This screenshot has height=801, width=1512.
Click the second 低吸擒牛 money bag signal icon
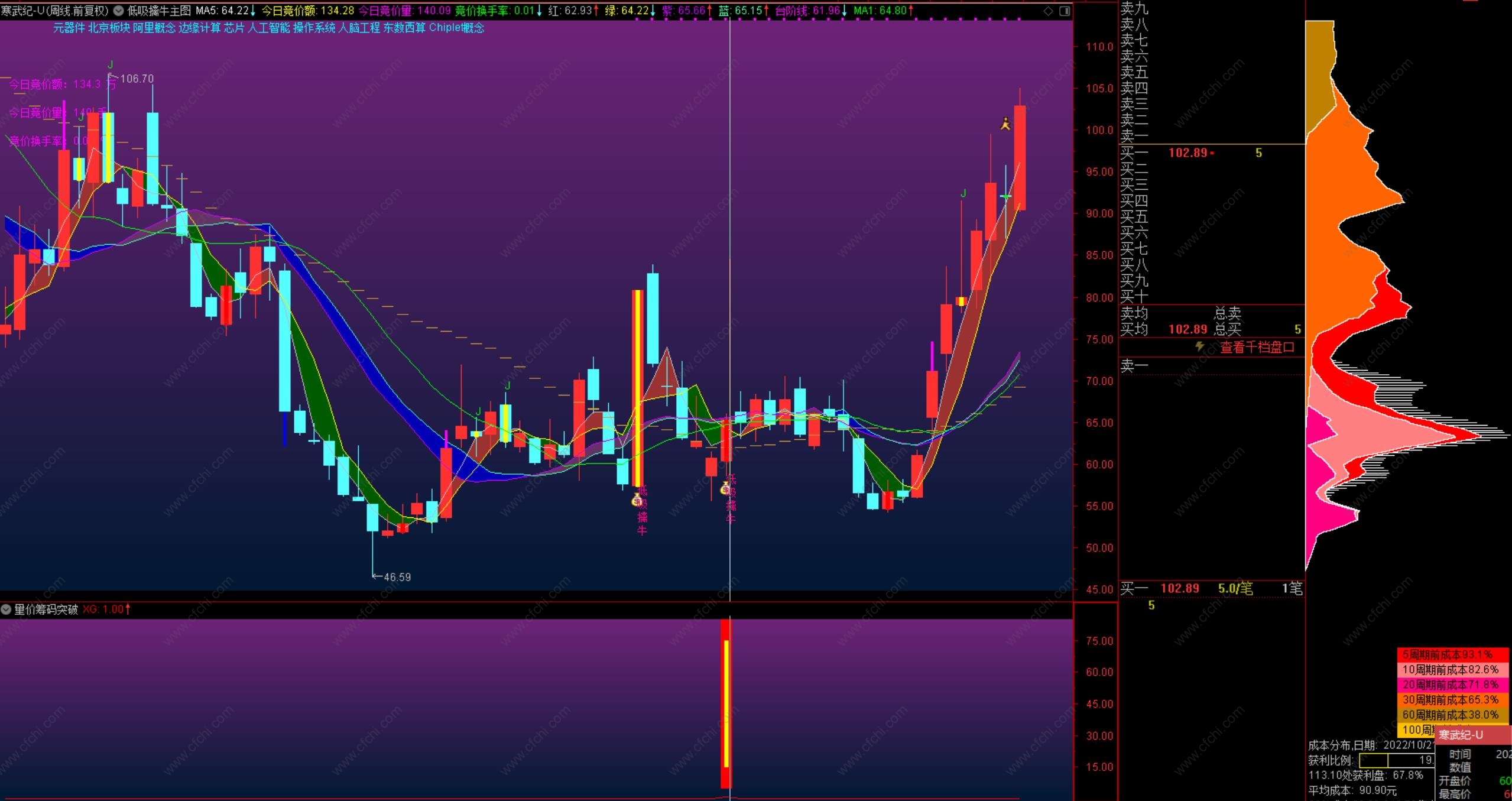725,488
